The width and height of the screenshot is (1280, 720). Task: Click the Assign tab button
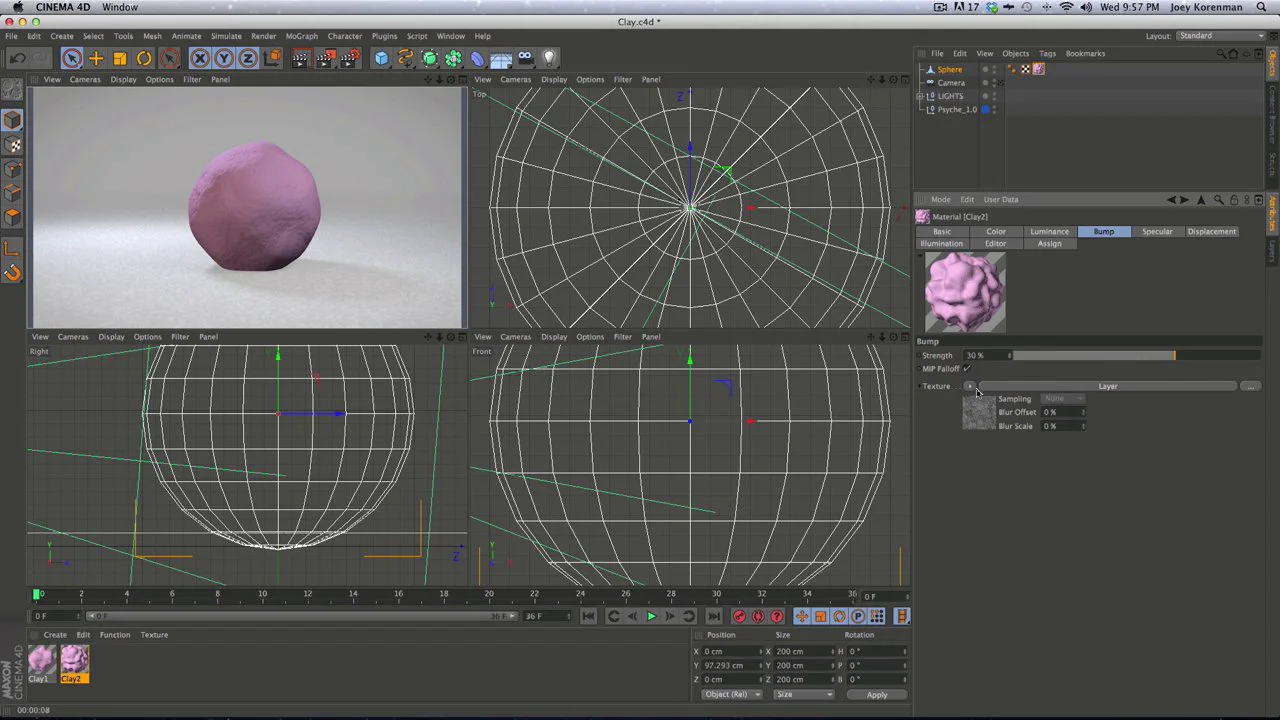tap(1049, 243)
